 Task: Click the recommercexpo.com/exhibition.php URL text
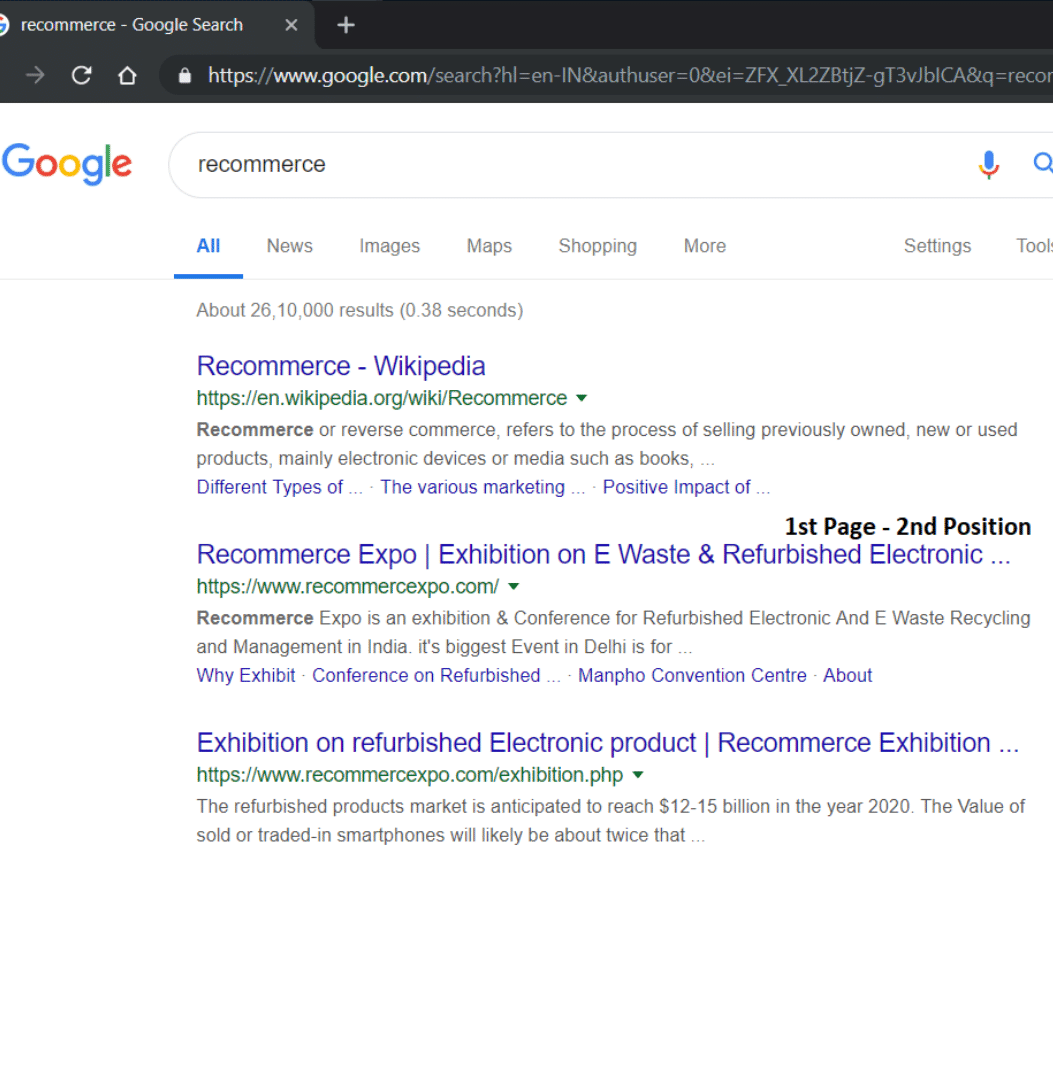point(410,775)
